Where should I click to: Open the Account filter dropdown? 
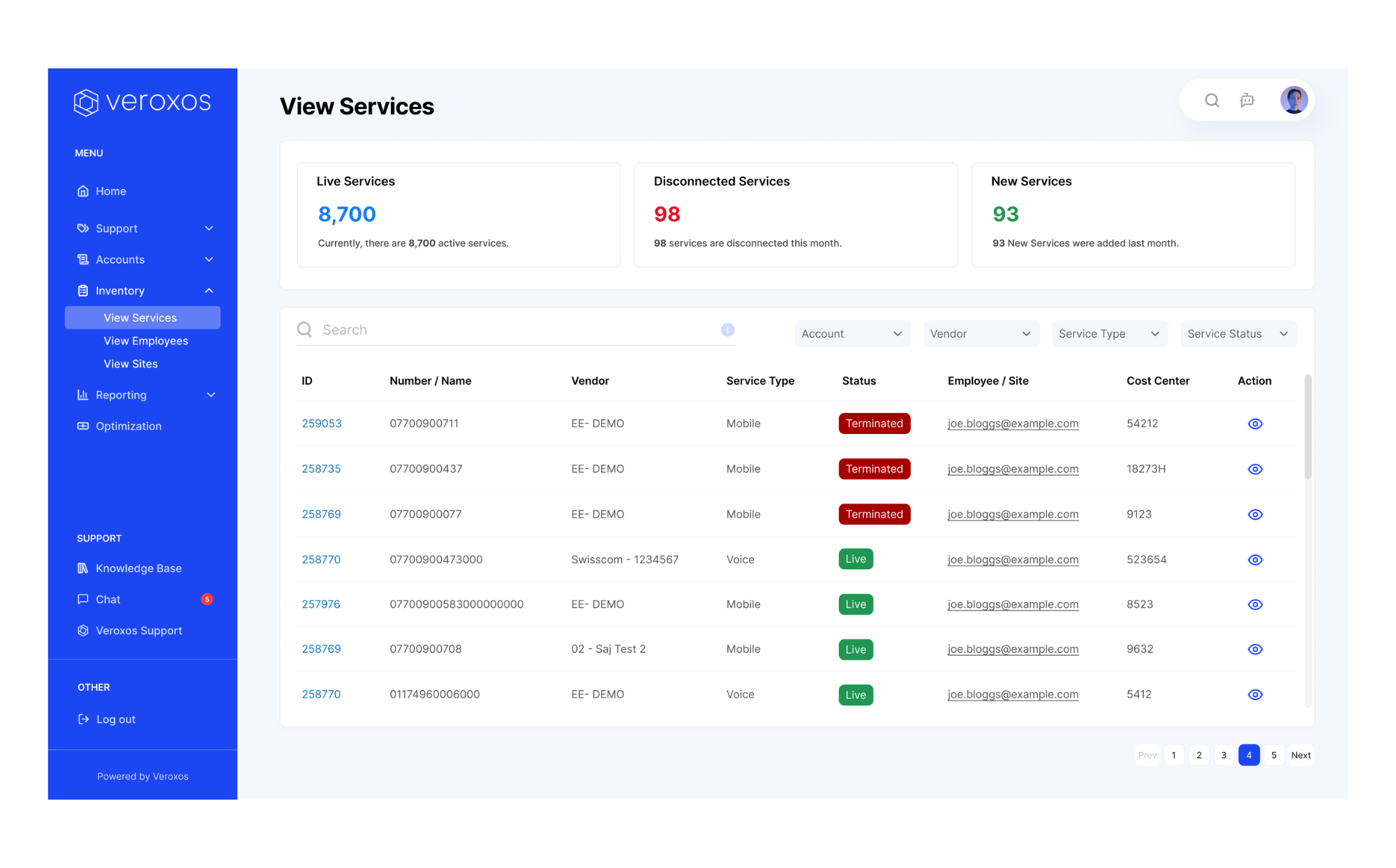click(x=852, y=334)
